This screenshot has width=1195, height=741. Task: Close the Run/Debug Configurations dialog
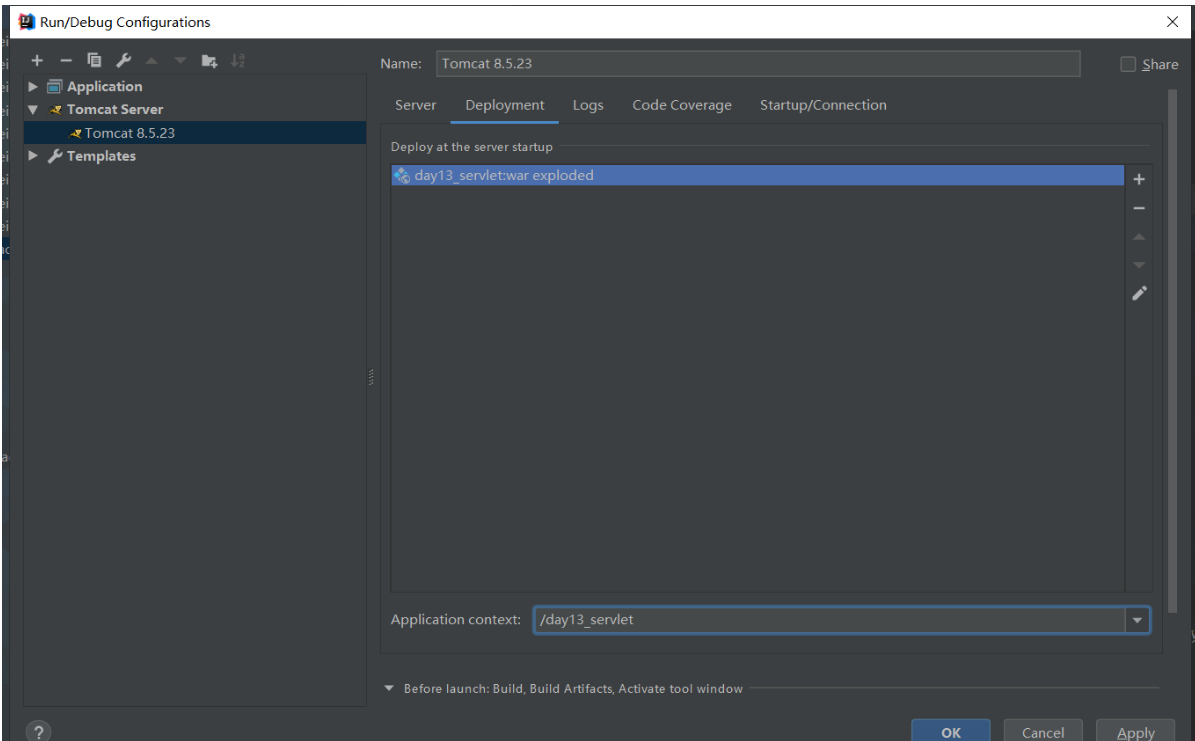[1172, 21]
